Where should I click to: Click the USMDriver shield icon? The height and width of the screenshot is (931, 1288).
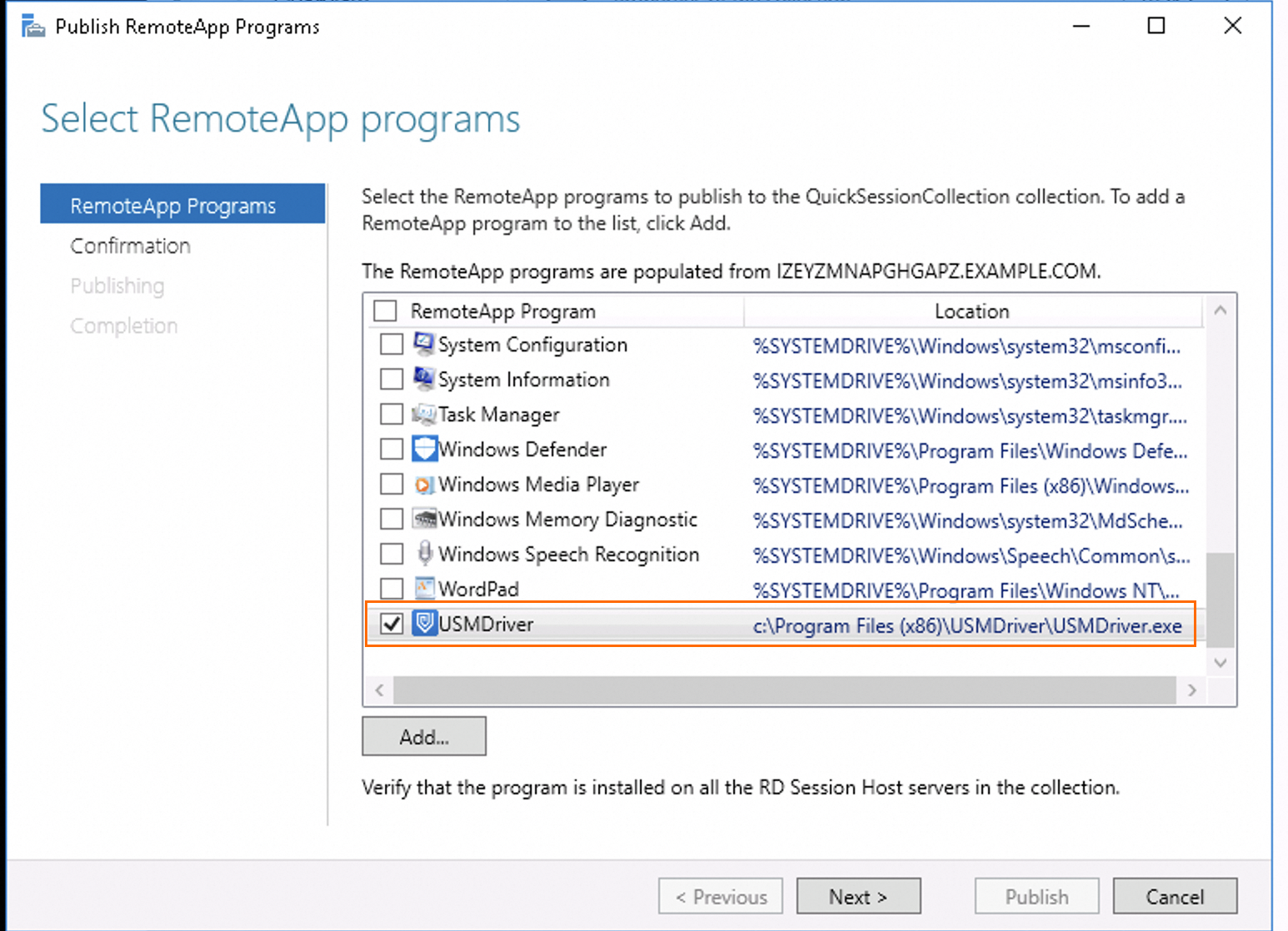tap(424, 623)
